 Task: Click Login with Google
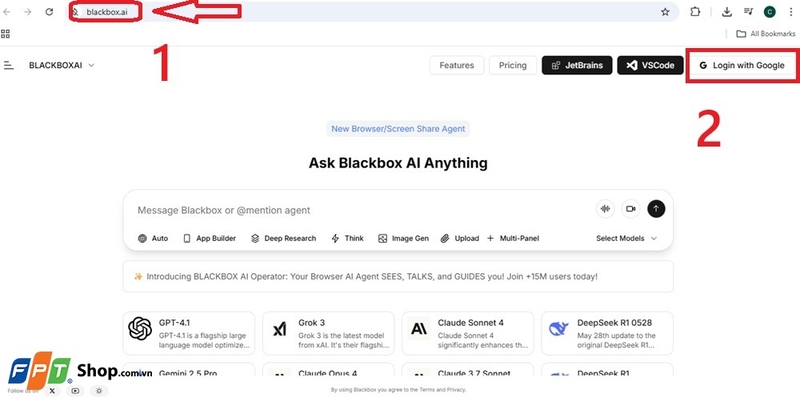coord(741,65)
